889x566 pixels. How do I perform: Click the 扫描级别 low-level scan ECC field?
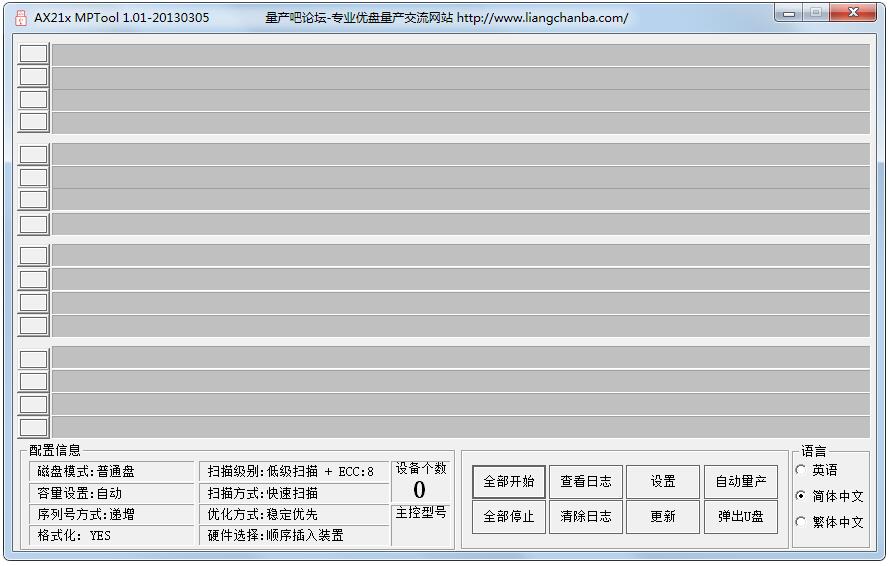point(294,472)
